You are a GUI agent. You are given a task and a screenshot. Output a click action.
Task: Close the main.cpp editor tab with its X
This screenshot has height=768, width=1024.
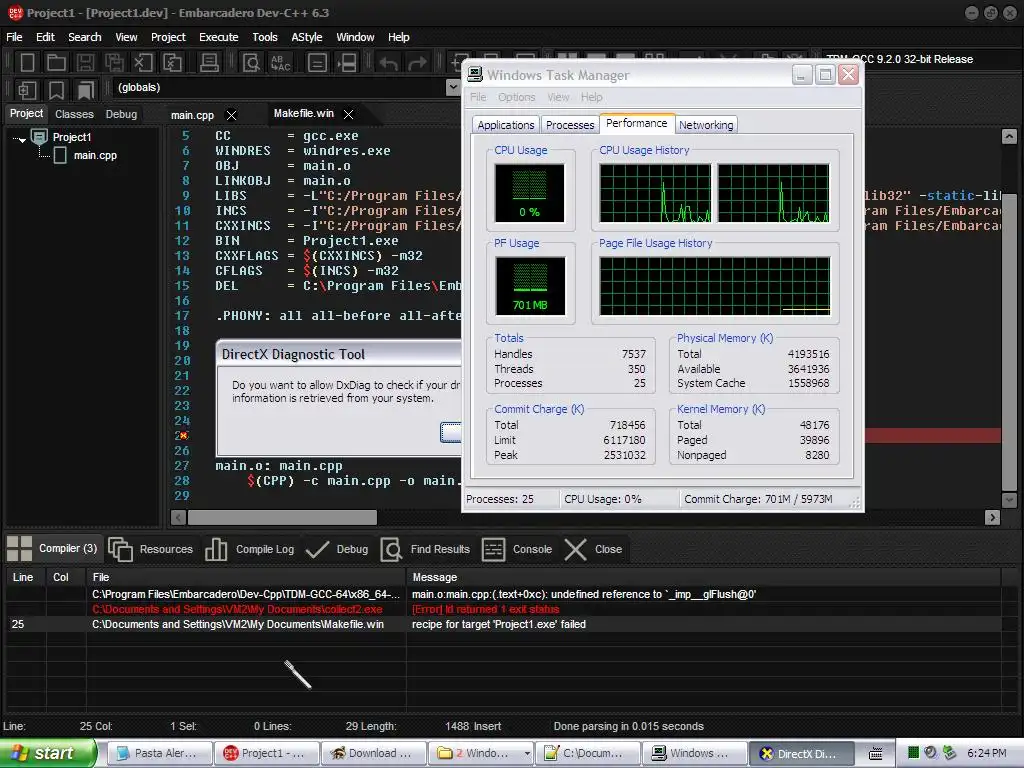pyautogui.click(x=231, y=115)
